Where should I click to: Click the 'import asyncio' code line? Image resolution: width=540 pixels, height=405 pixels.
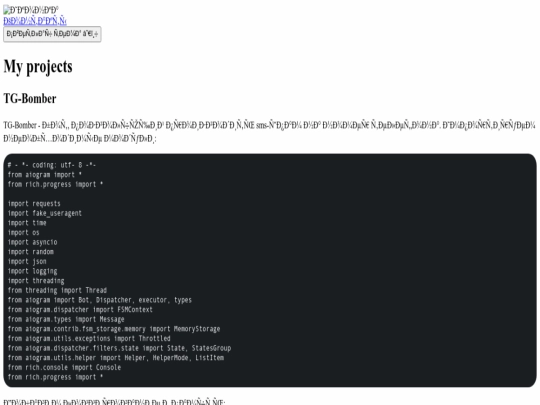pos(32,242)
